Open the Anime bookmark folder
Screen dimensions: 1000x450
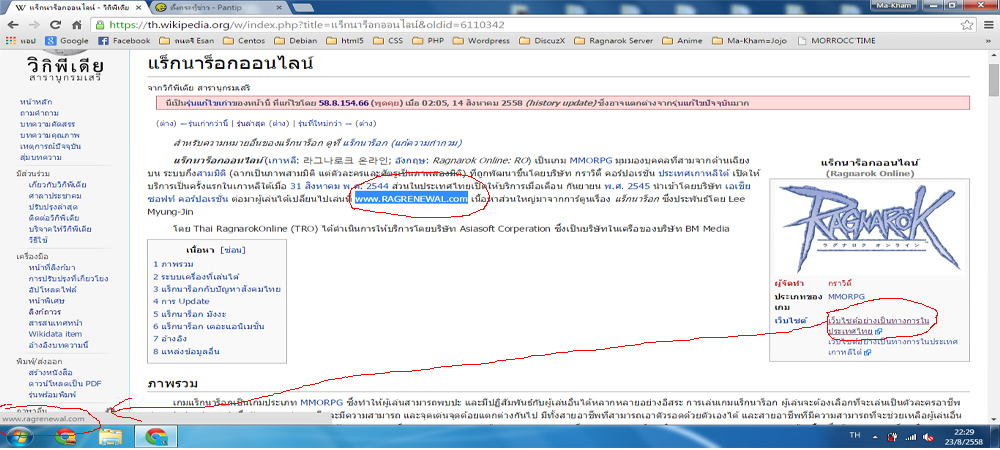click(683, 41)
